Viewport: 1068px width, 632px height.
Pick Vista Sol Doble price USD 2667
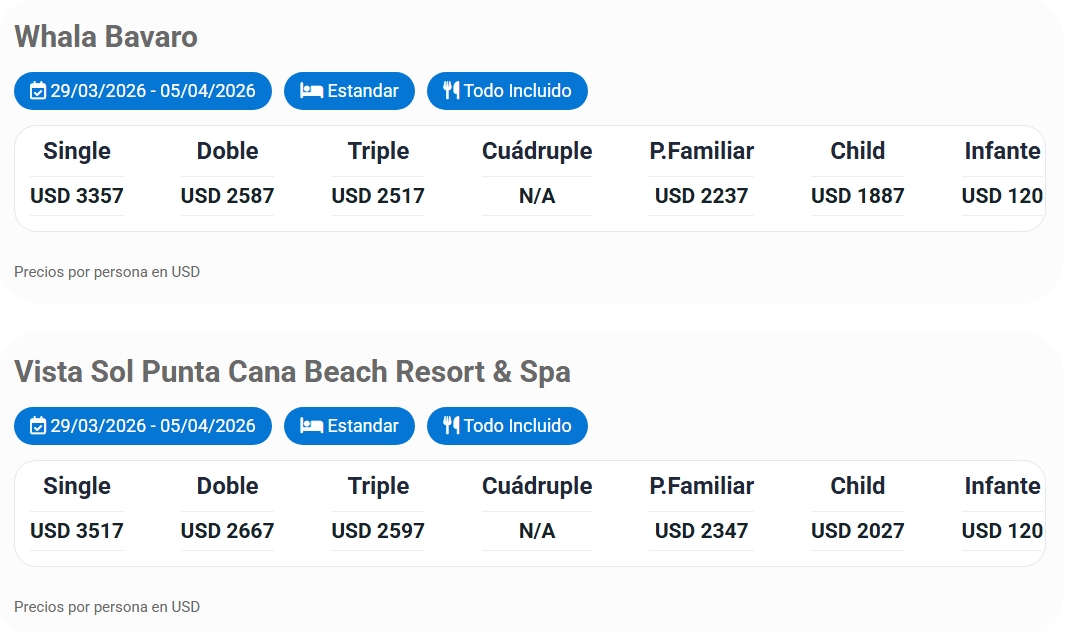point(227,531)
